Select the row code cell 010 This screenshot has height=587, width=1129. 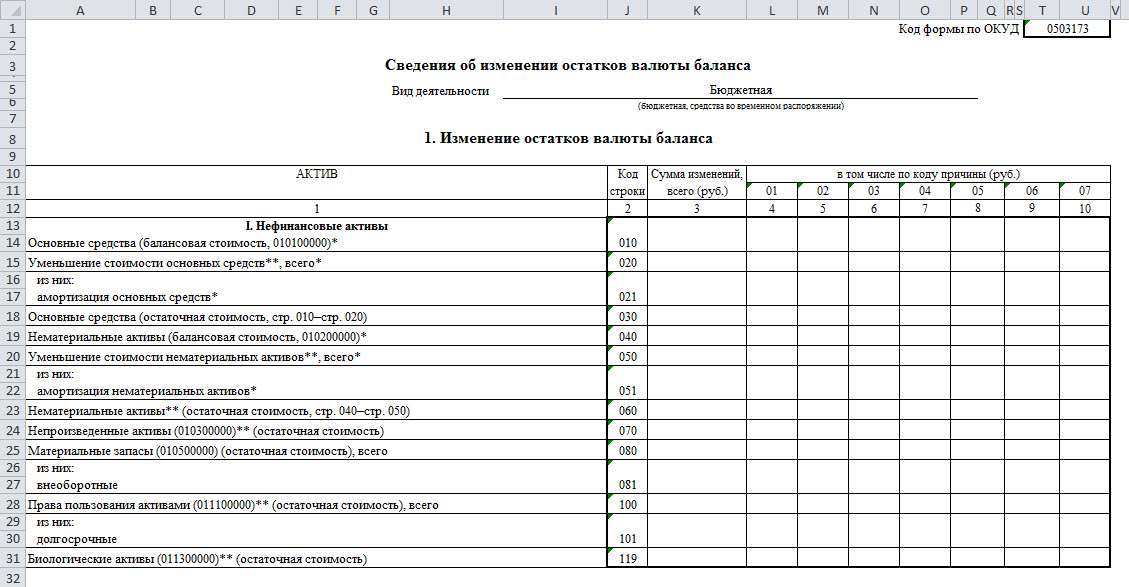[626, 242]
